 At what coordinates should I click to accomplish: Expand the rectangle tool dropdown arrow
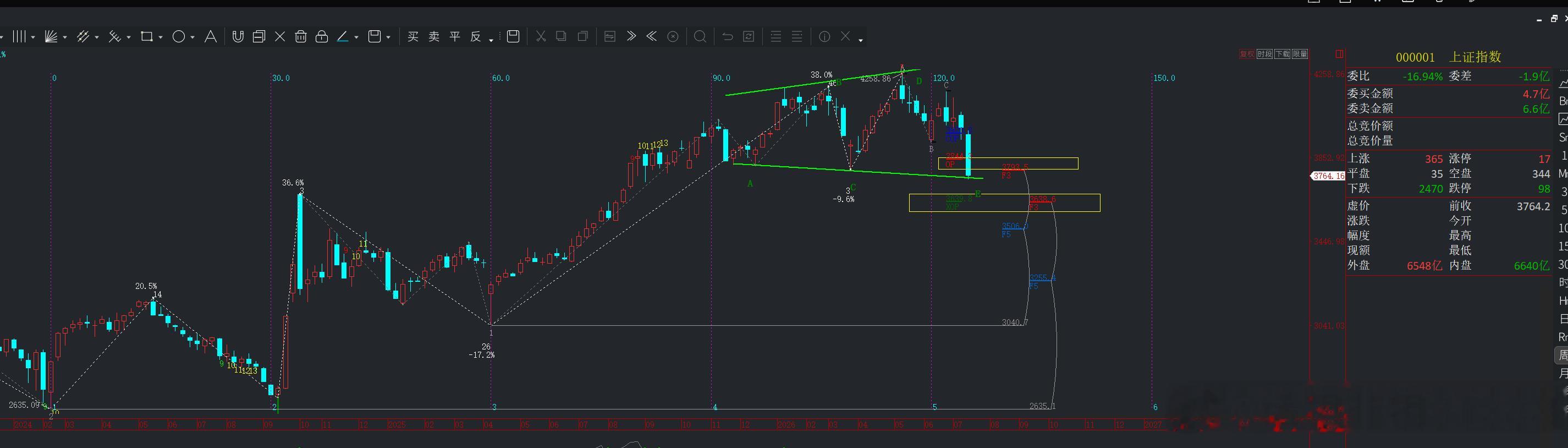160,38
